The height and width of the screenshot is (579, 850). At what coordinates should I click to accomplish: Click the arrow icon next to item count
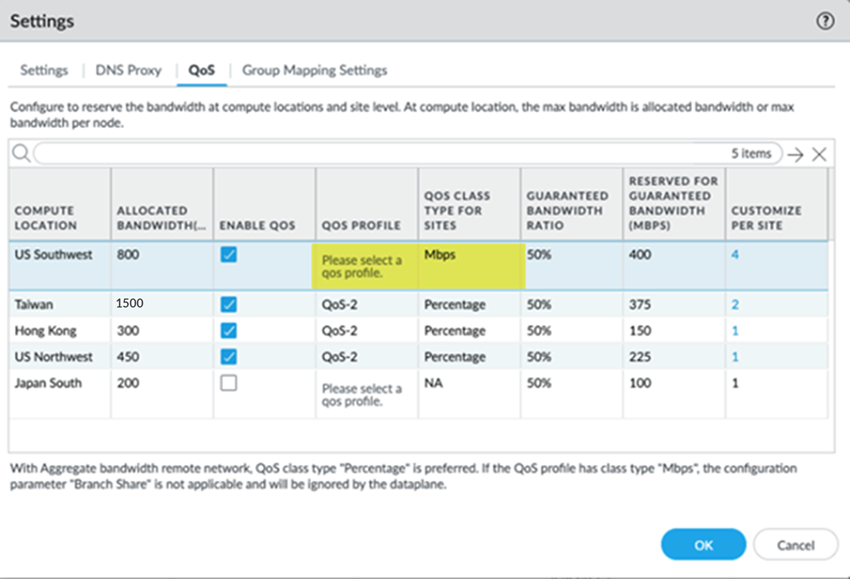pyautogui.click(x=795, y=154)
